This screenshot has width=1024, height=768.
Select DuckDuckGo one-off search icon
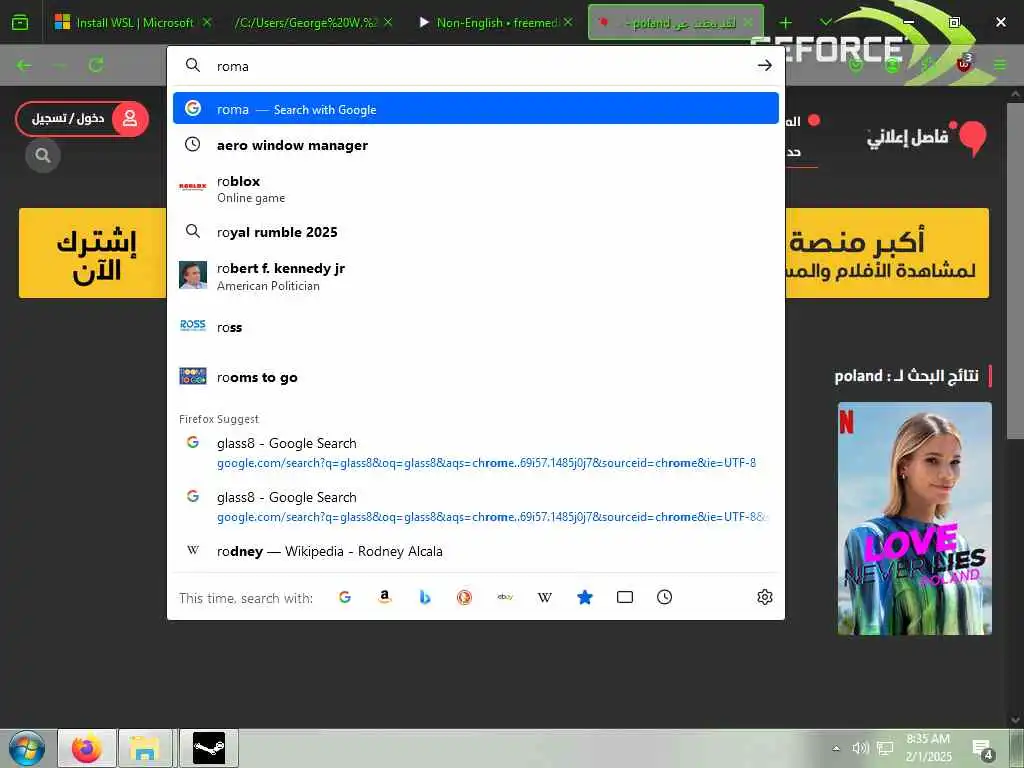click(x=464, y=597)
